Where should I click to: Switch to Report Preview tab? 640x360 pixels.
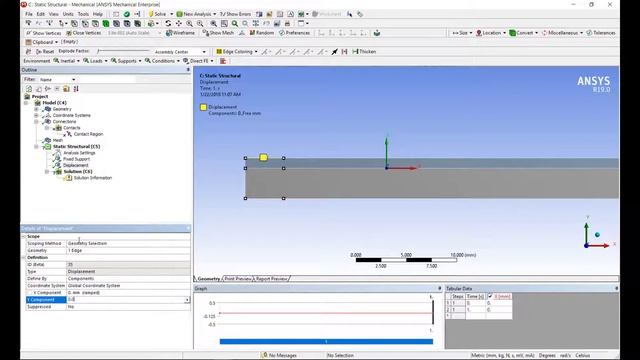coord(271,279)
